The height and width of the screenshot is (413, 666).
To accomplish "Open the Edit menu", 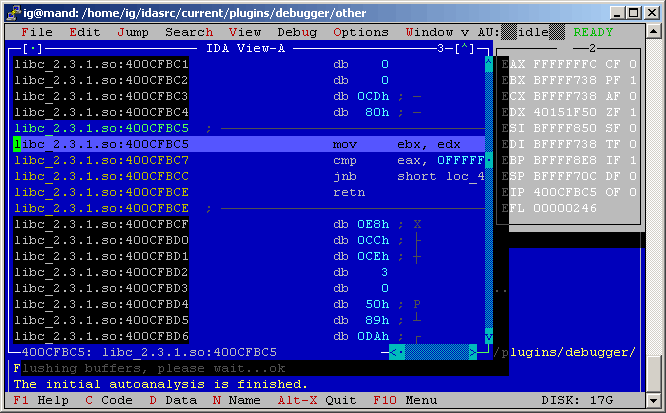I will pos(85,32).
